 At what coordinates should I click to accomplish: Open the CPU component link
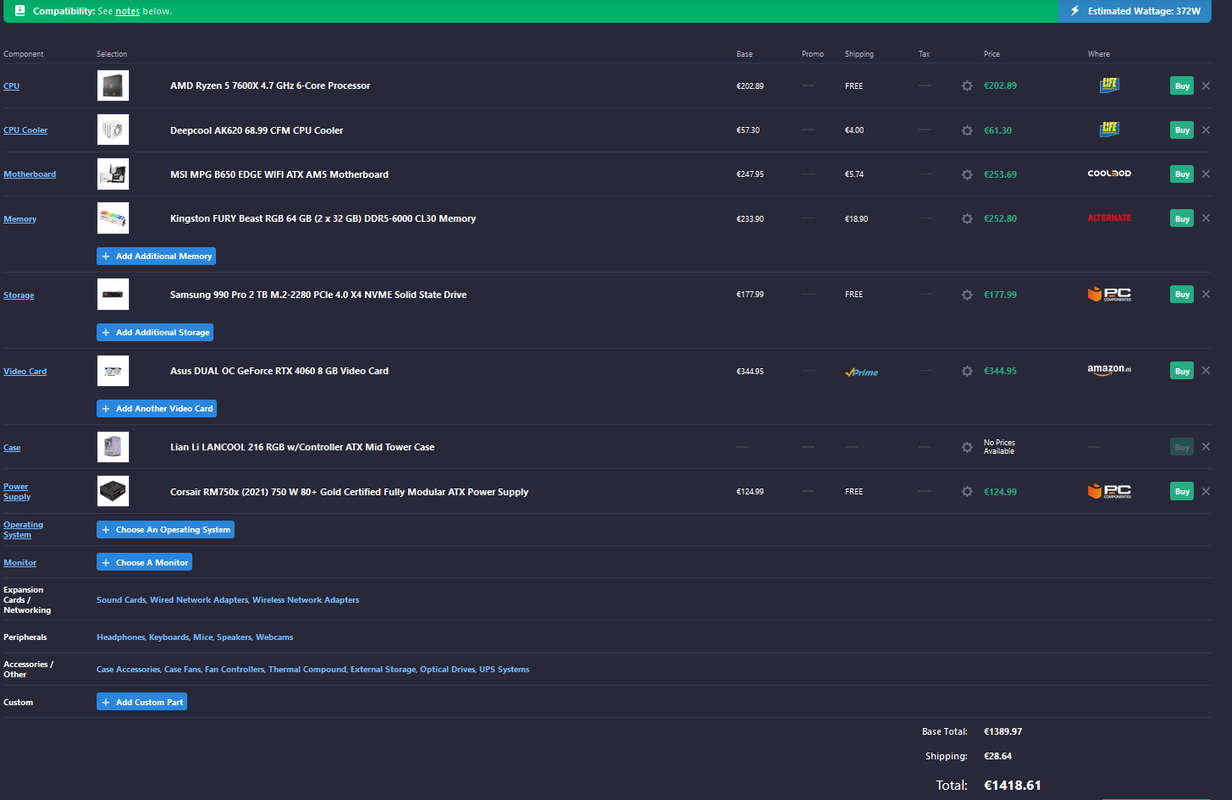tap(11, 86)
